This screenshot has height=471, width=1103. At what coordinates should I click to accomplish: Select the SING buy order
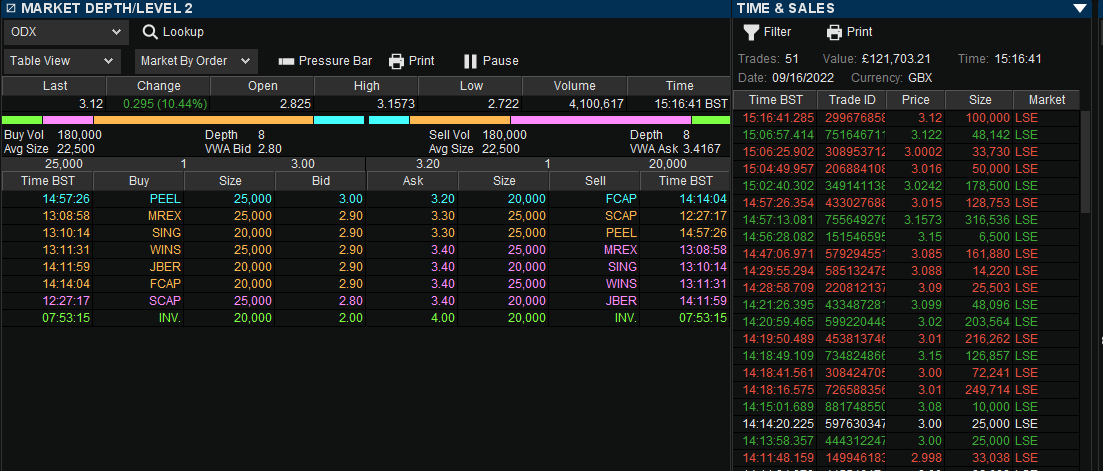184,233
